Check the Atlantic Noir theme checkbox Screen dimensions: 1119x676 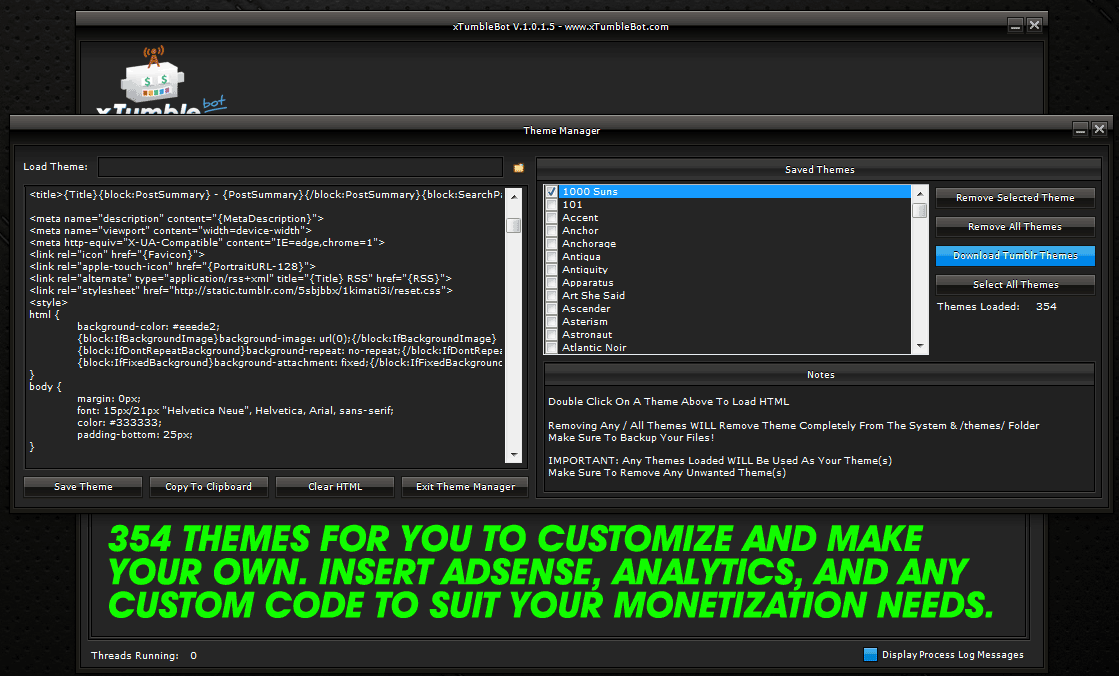click(551, 348)
